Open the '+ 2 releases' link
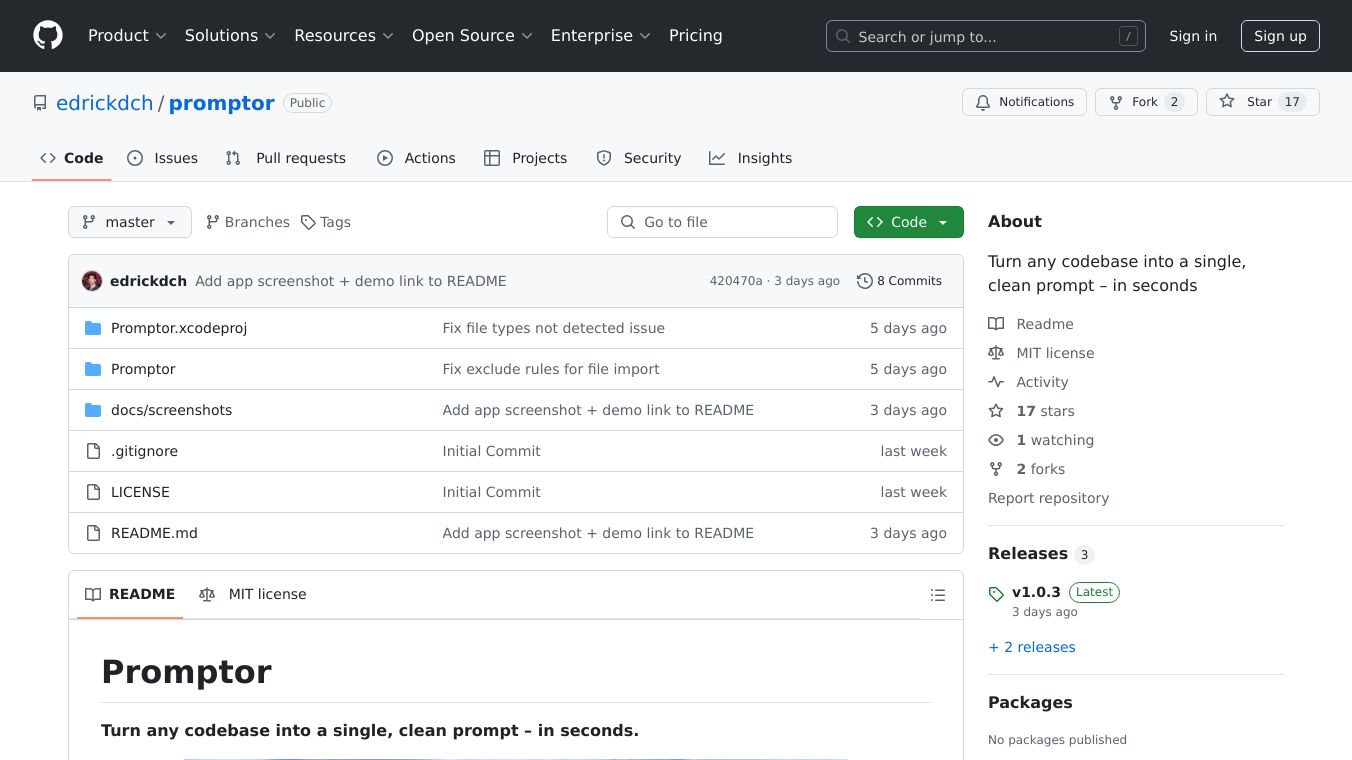 pyautogui.click(x=1032, y=647)
